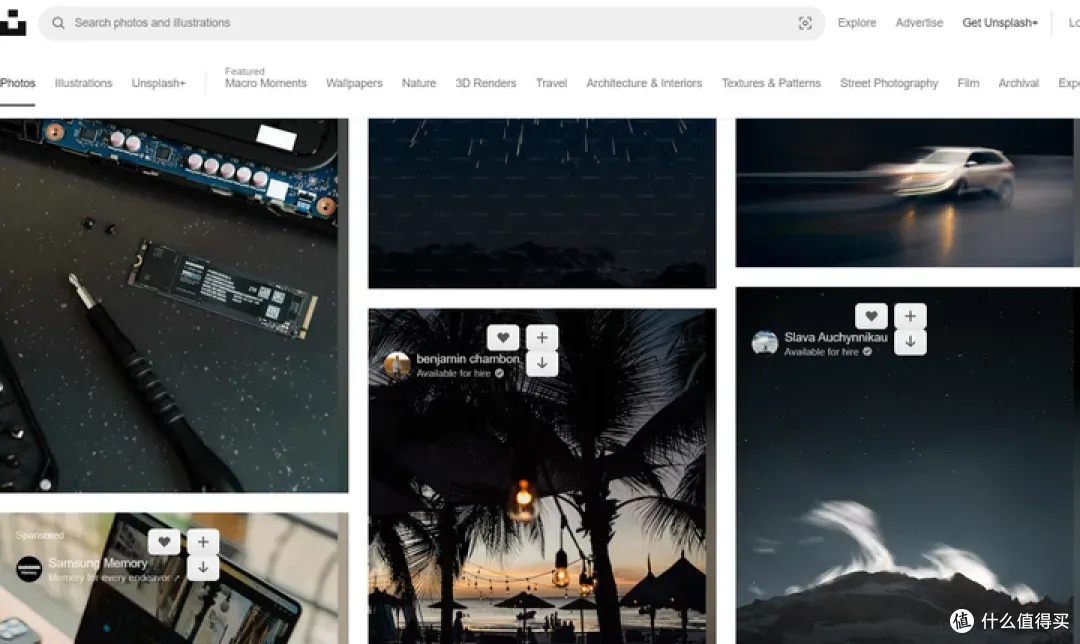Select the Film category
Image resolution: width=1080 pixels, height=644 pixels.
[x=968, y=83]
